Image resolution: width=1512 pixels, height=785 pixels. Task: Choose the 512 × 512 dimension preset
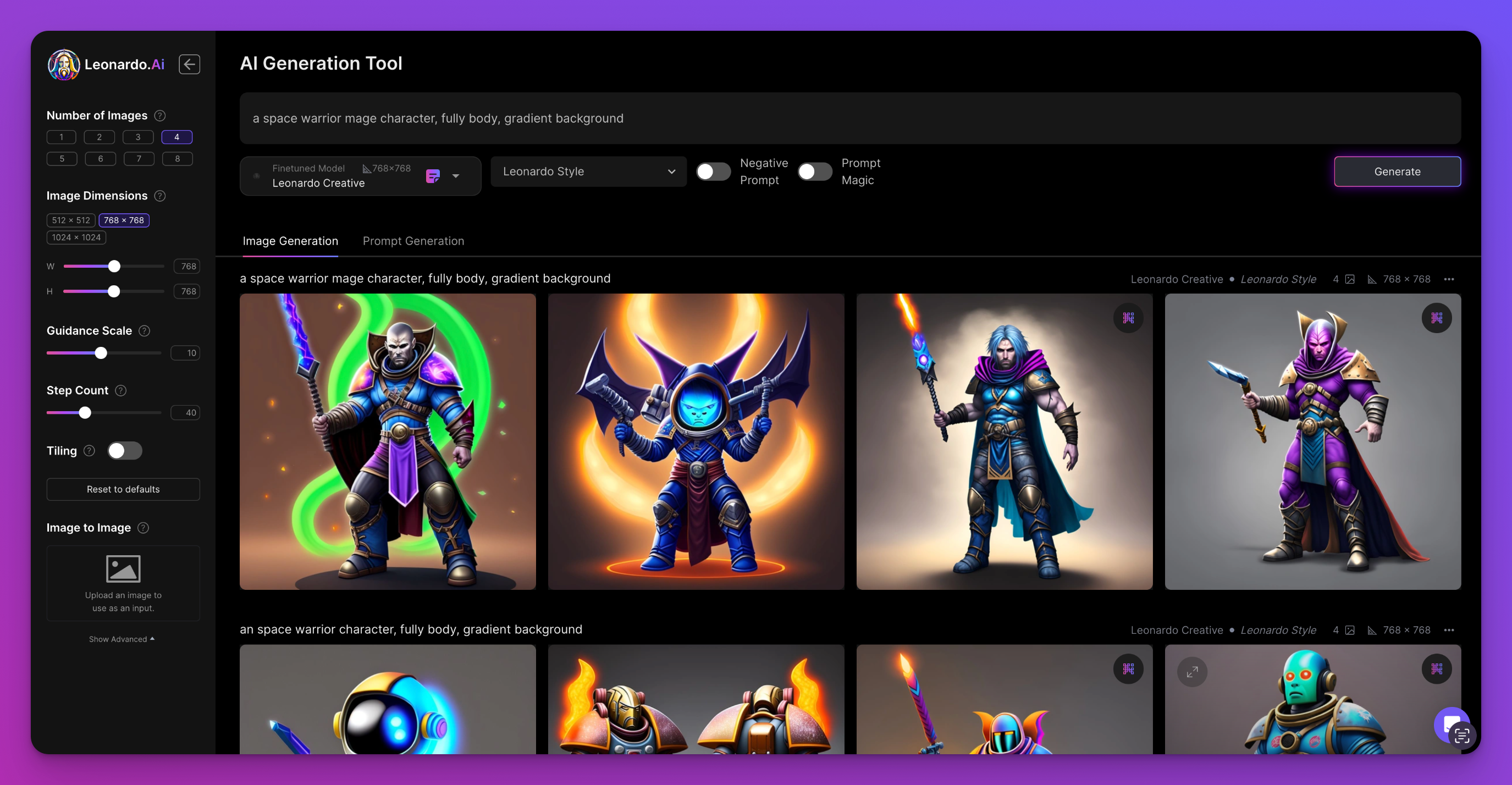(71, 220)
